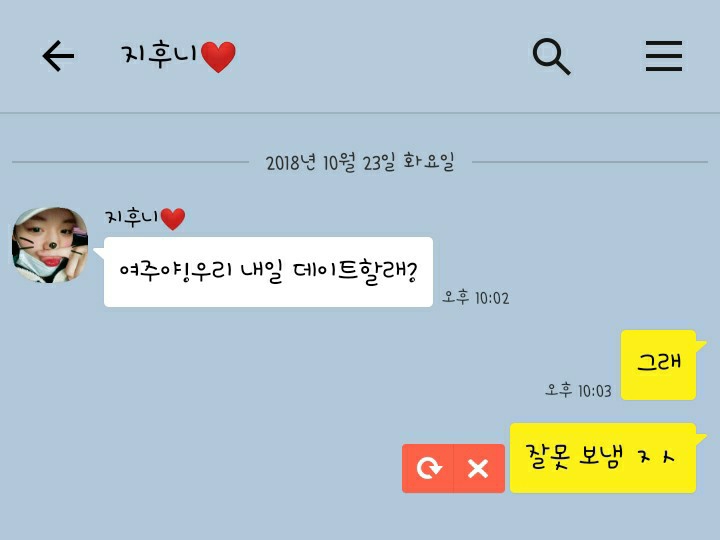Select the message asking 내일 데이트할래?
Image resolution: width=720 pixels, height=540 pixels.
tap(268, 272)
